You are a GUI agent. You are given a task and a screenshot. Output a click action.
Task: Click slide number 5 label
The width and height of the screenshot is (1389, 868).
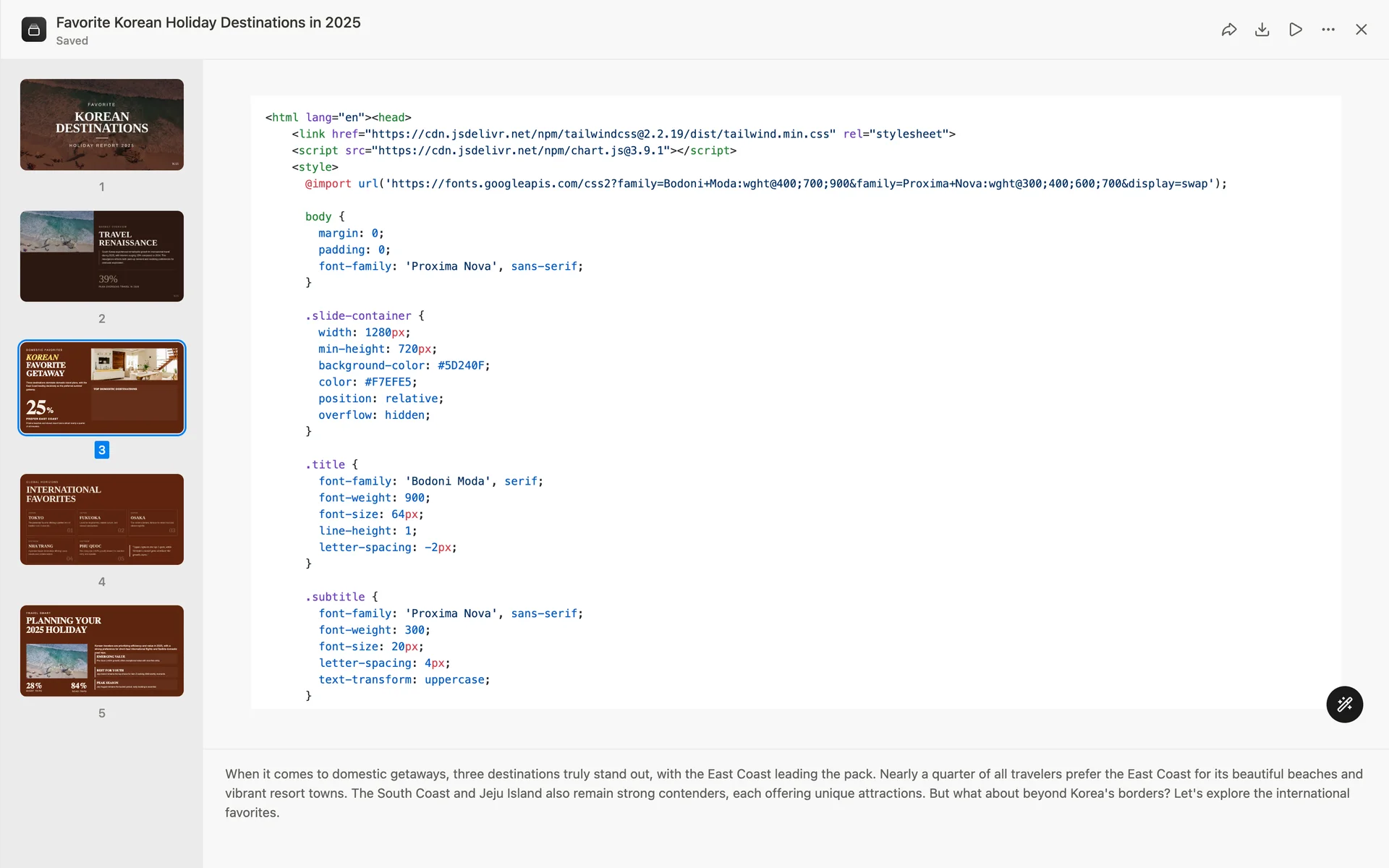coord(102,713)
